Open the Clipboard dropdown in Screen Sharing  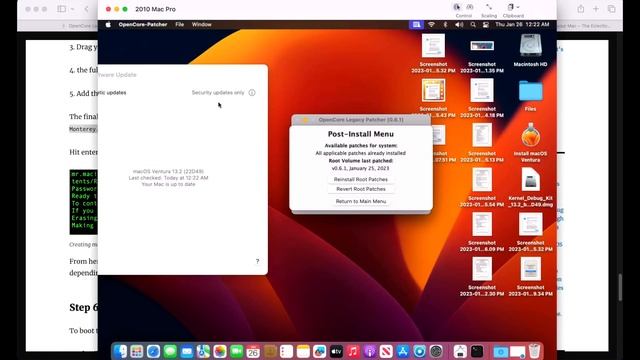513,7
